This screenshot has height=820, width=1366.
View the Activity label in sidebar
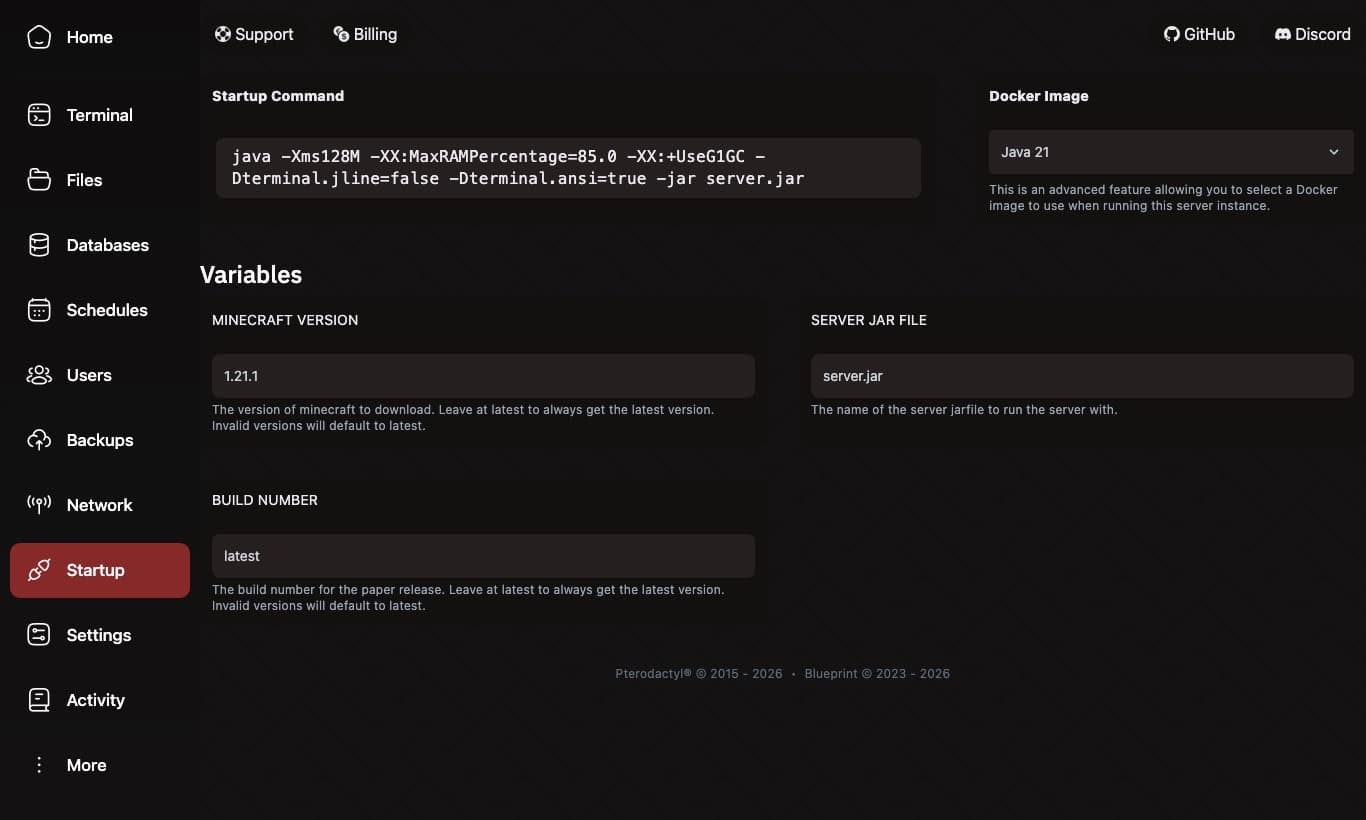point(96,700)
